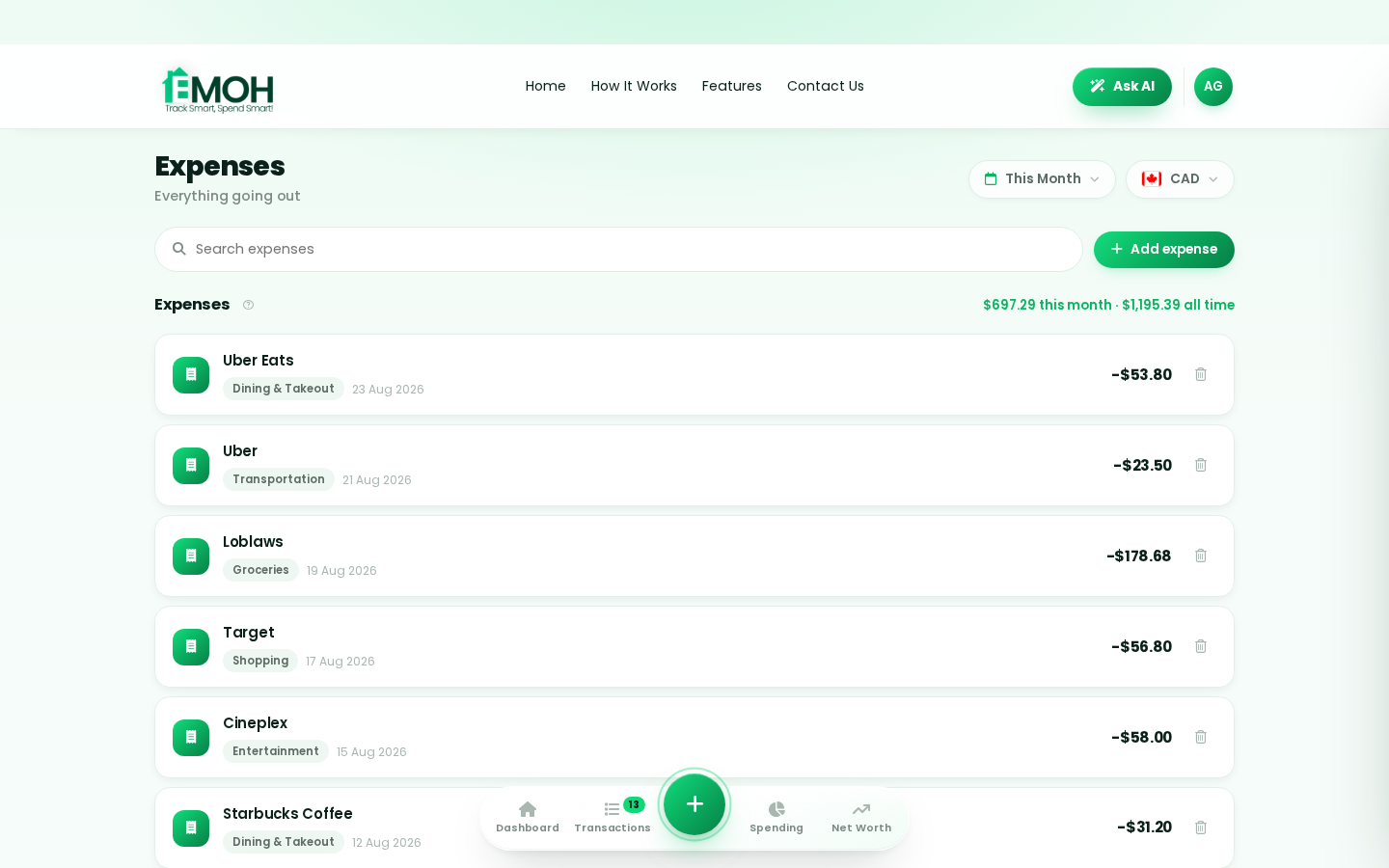Click the Target receipt icon

191,647
